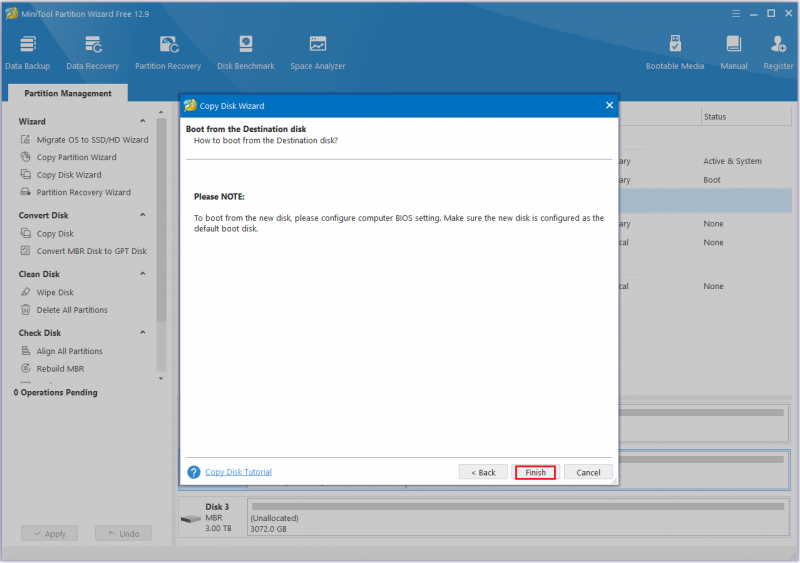Collapse the Clean Disk section
This screenshot has width=800, height=563.
click(142, 274)
